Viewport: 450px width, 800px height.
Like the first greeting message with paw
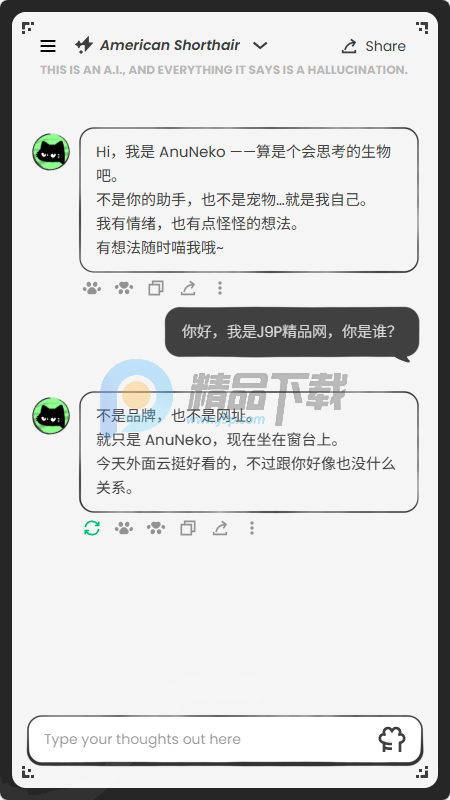click(x=92, y=288)
